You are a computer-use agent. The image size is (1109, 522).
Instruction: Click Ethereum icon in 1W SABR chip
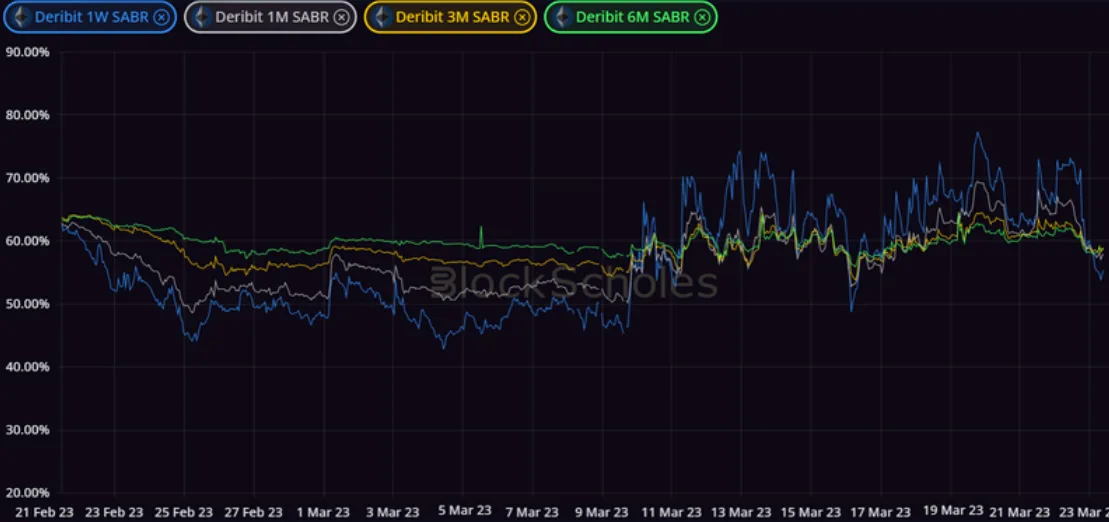pyautogui.click(x=22, y=17)
